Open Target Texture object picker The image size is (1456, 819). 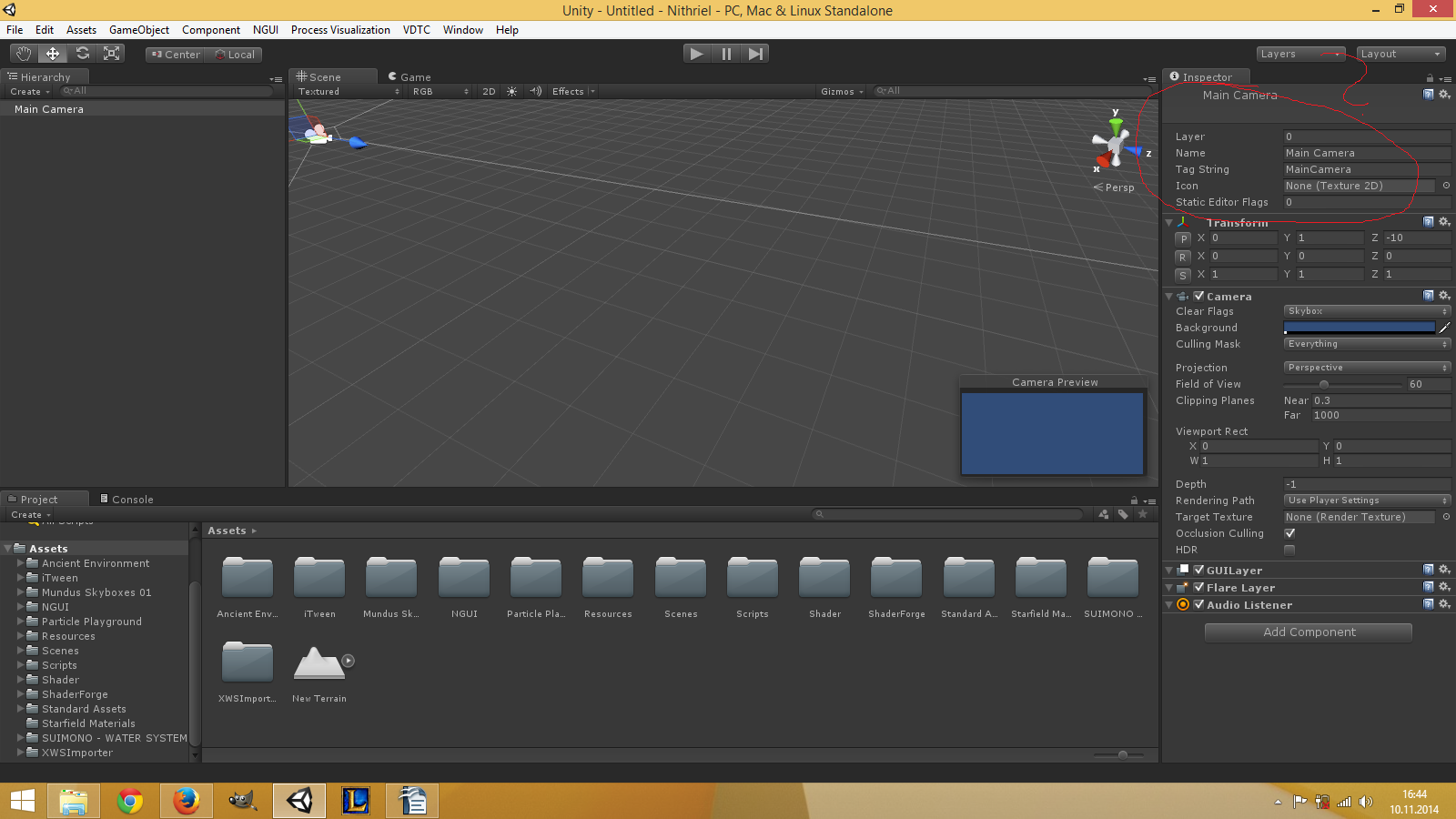(x=1446, y=517)
